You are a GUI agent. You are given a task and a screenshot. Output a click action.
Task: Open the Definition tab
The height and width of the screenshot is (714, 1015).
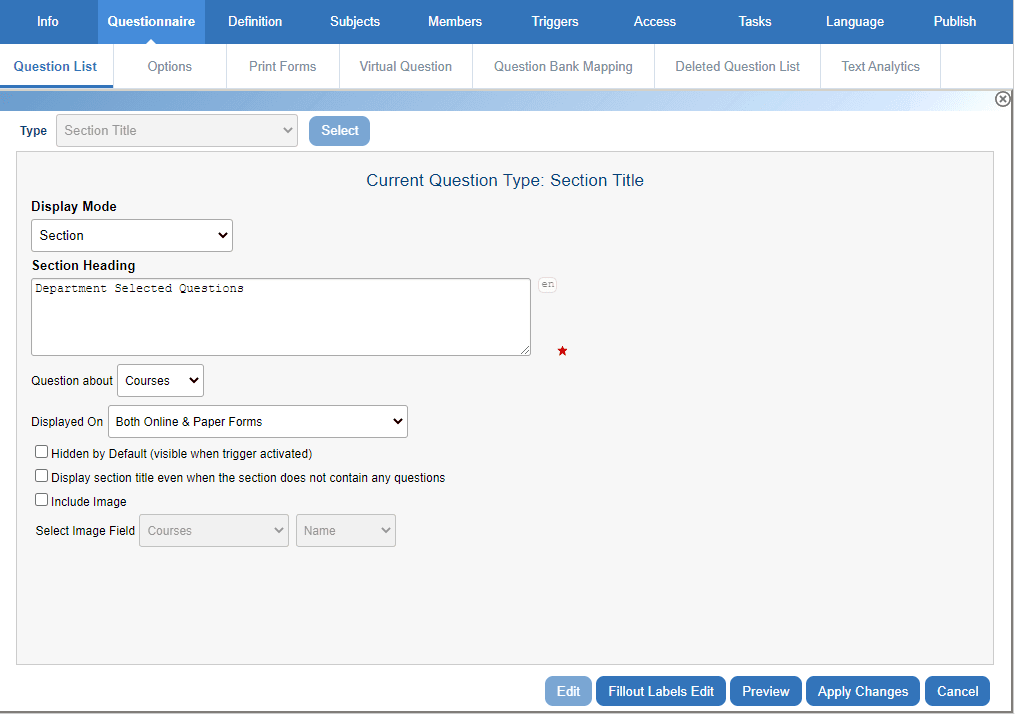click(255, 21)
